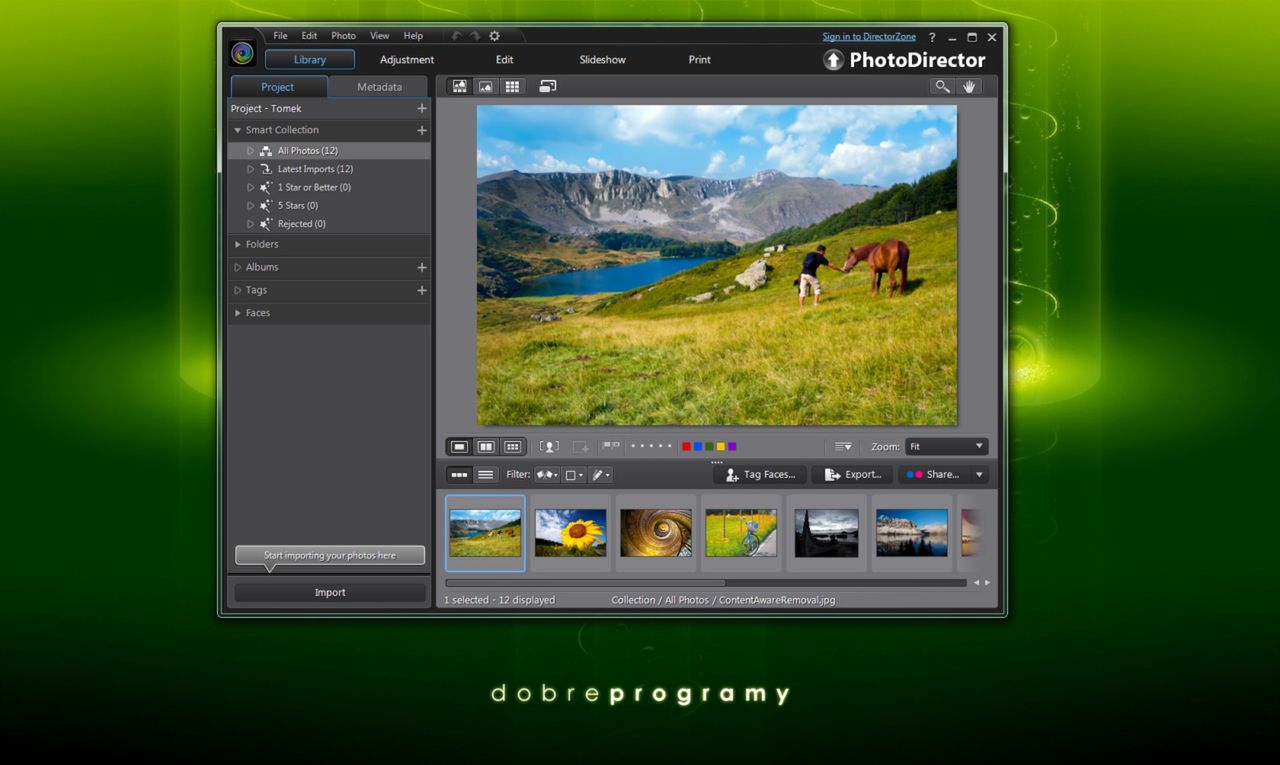Click the add frame icon beside face tagging

pos(581,447)
